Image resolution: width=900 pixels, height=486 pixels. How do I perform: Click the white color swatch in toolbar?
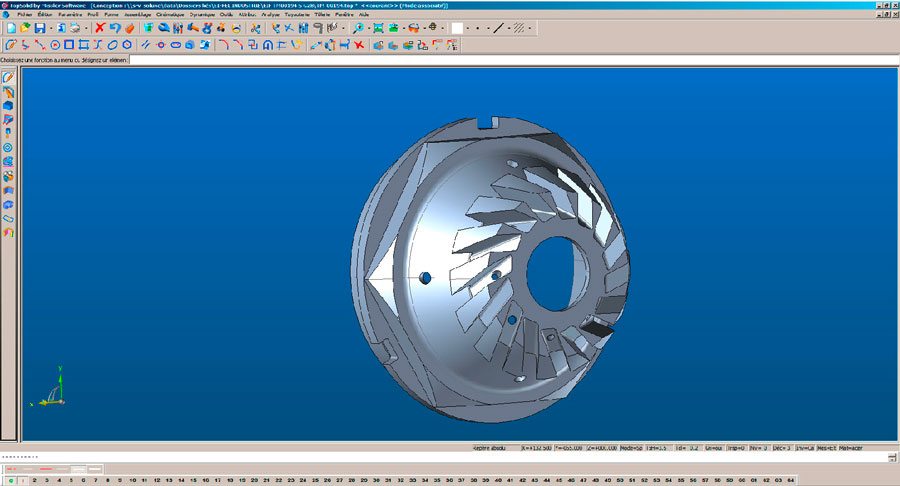tap(457, 28)
